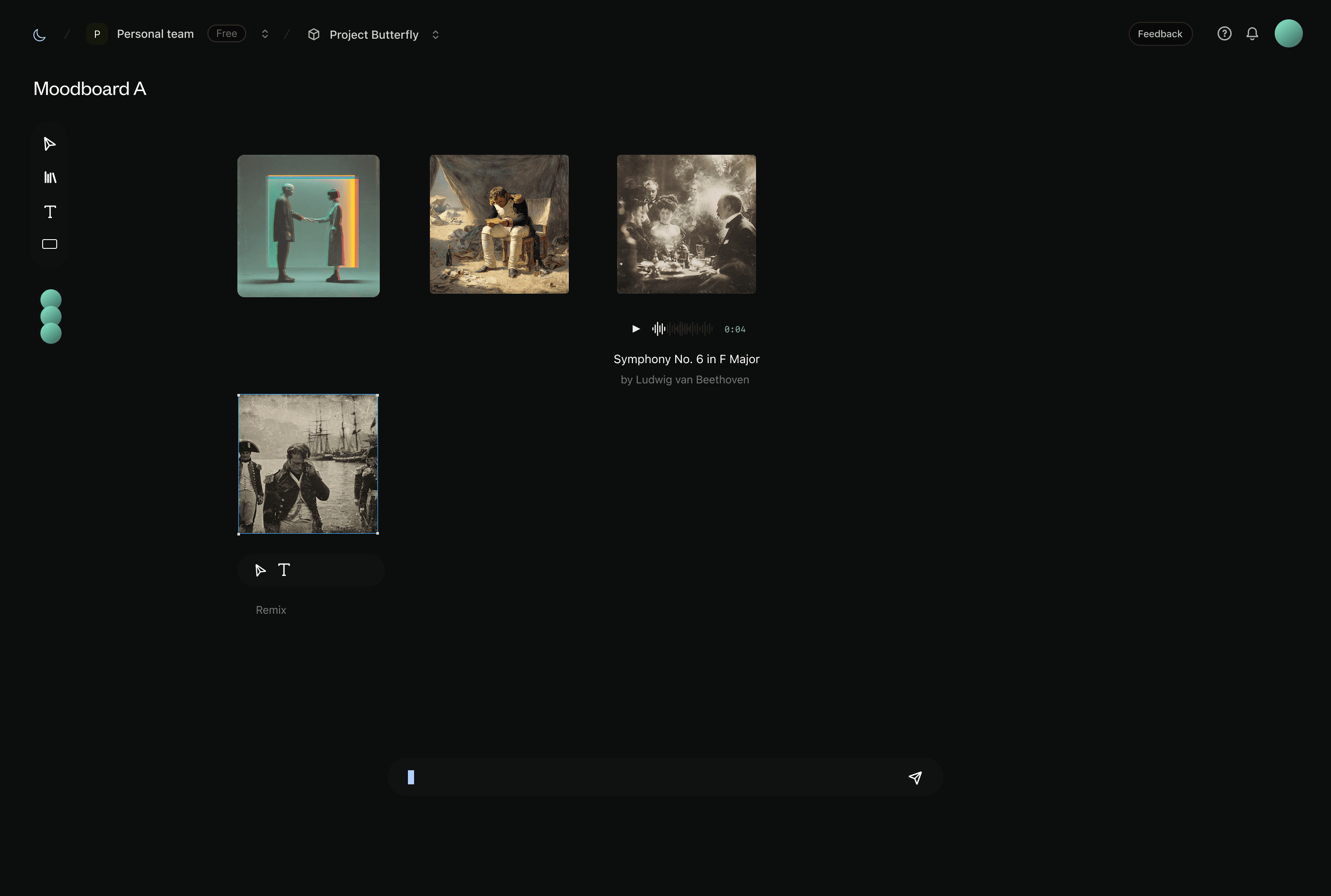Open Project Butterfly link
Image resolution: width=1331 pixels, height=896 pixels.
tap(374, 35)
